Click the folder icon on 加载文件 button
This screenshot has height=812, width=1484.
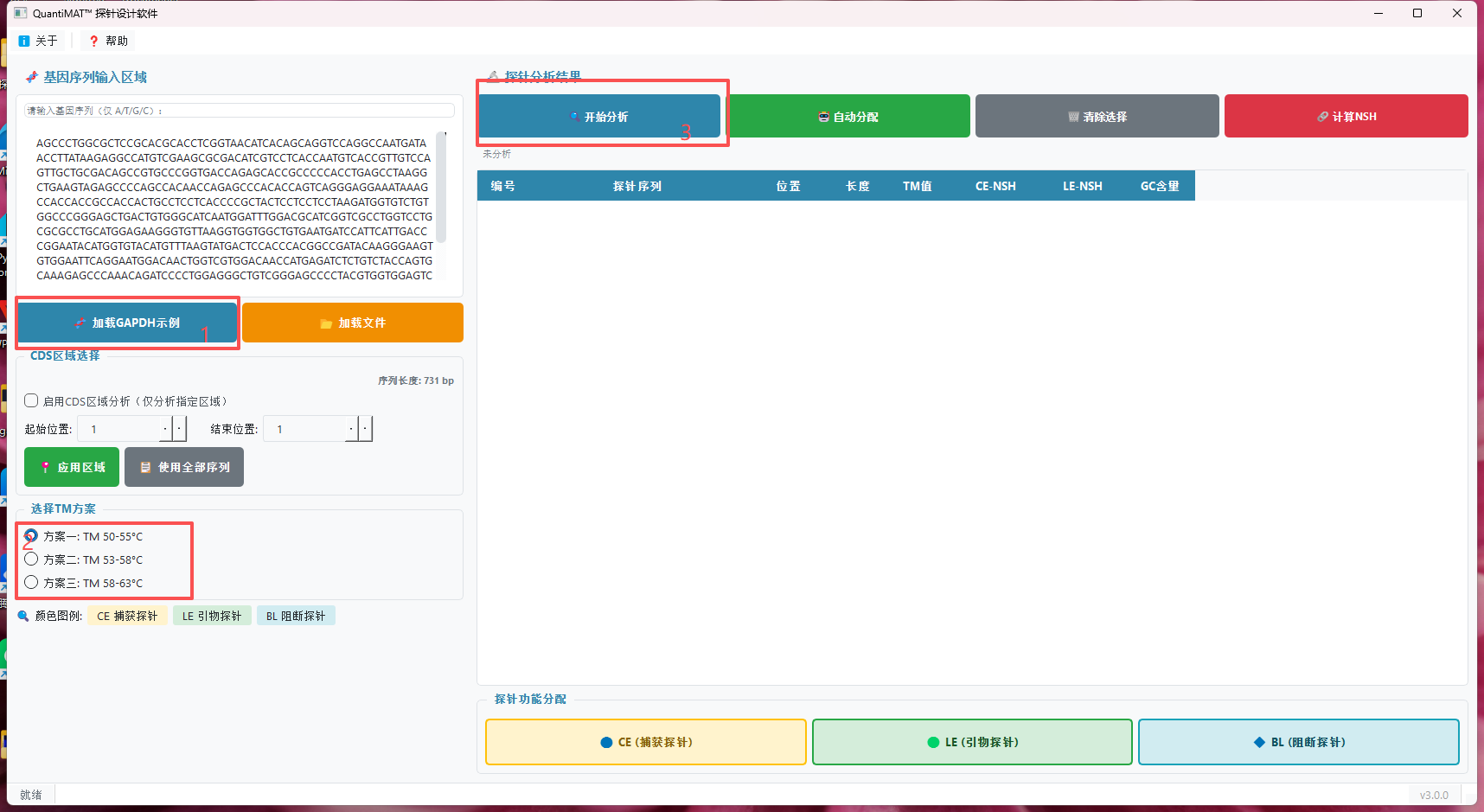click(x=325, y=323)
